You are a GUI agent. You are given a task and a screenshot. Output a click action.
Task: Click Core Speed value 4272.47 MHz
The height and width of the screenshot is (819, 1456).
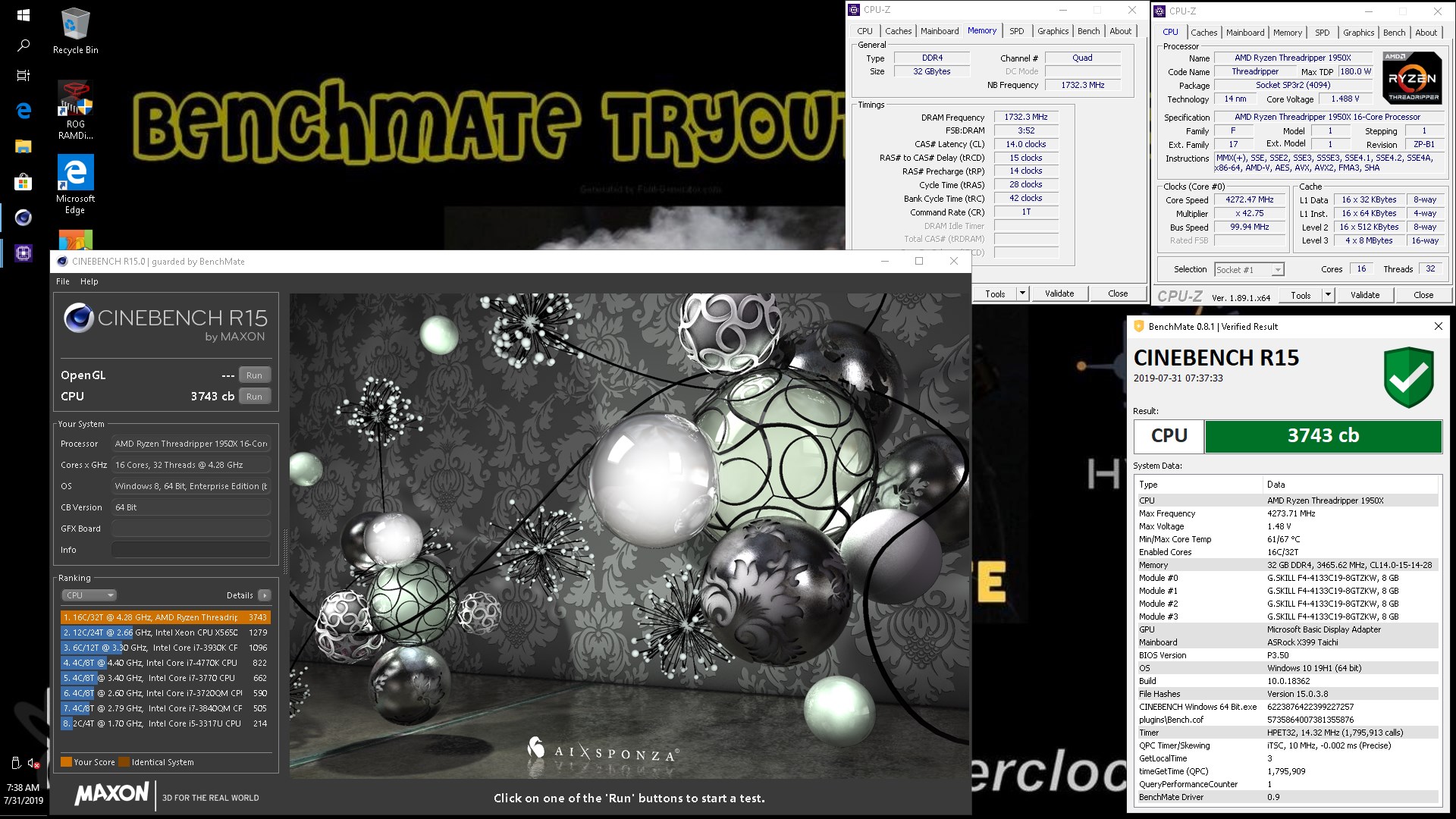click(x=1250, y=199)
